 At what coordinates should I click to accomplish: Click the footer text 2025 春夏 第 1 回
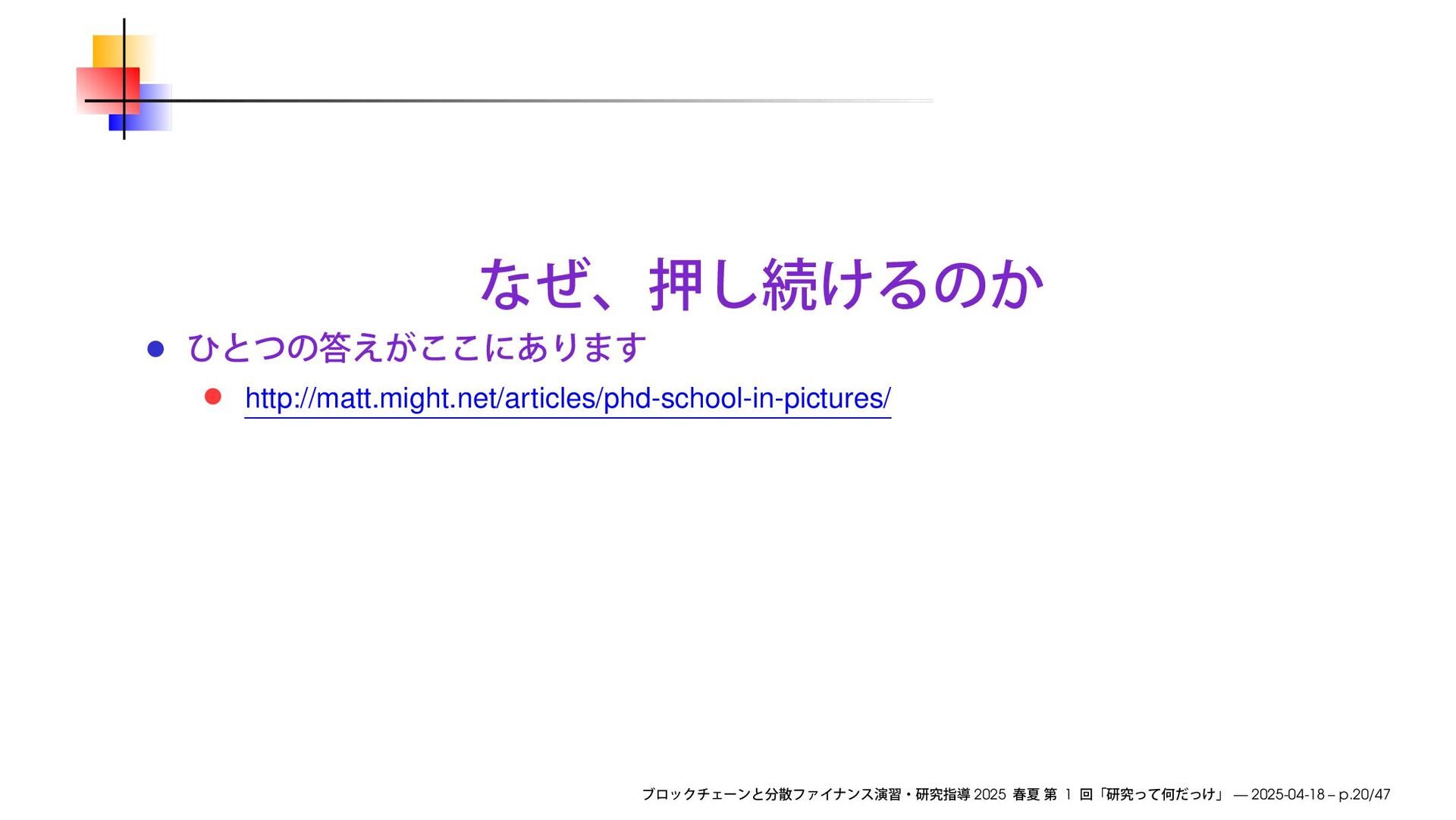pyautogui.click(x=1032, y=794)
